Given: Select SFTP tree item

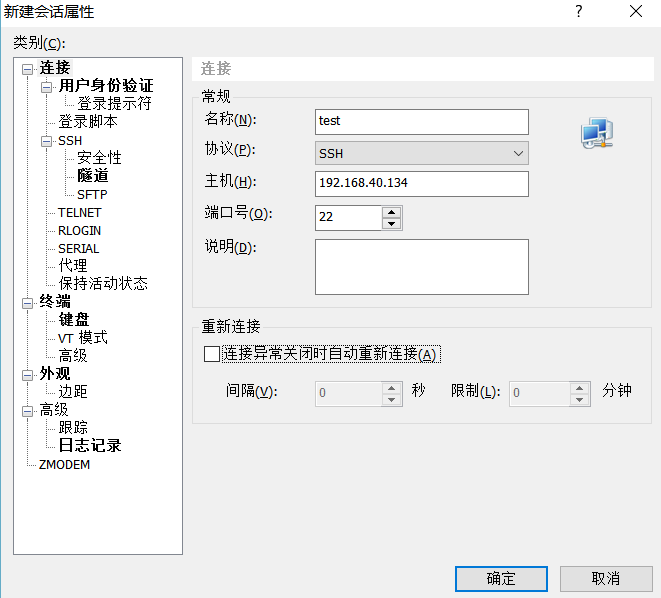Looking at the screenshot, I should click(x=92, y=195).
